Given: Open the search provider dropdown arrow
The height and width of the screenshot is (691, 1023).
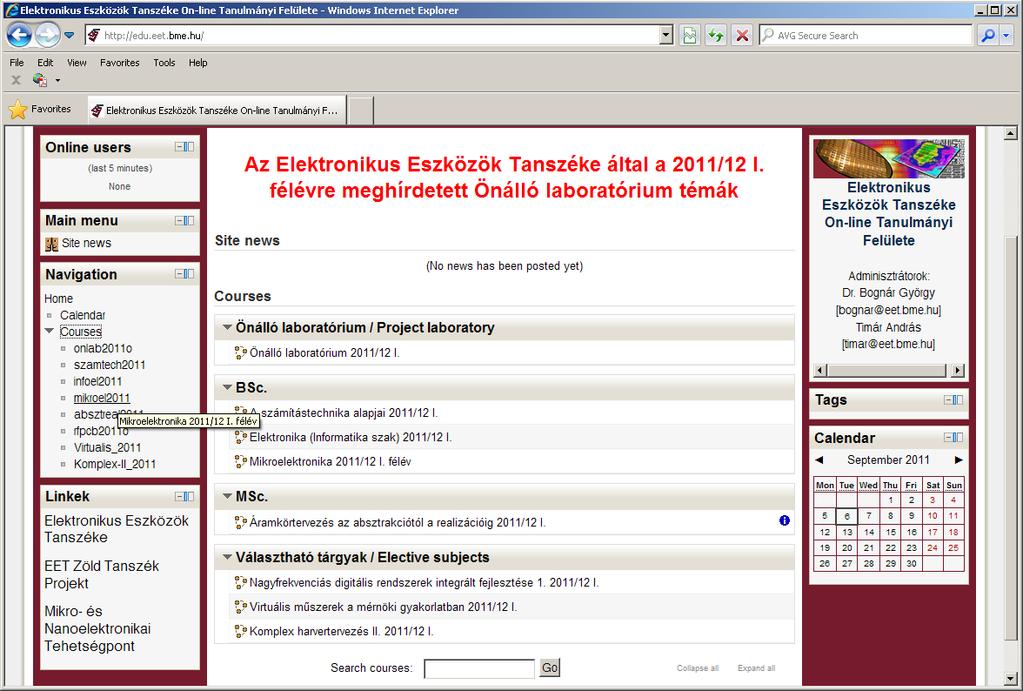Looking at the screenshot, I should tap(1007, 35).
